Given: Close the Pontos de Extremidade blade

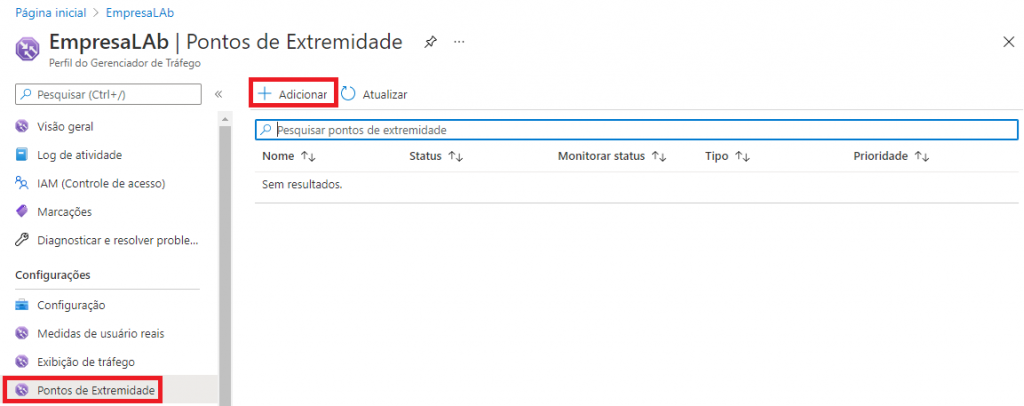Looking at the screenshot, I should click(1008, 42).
